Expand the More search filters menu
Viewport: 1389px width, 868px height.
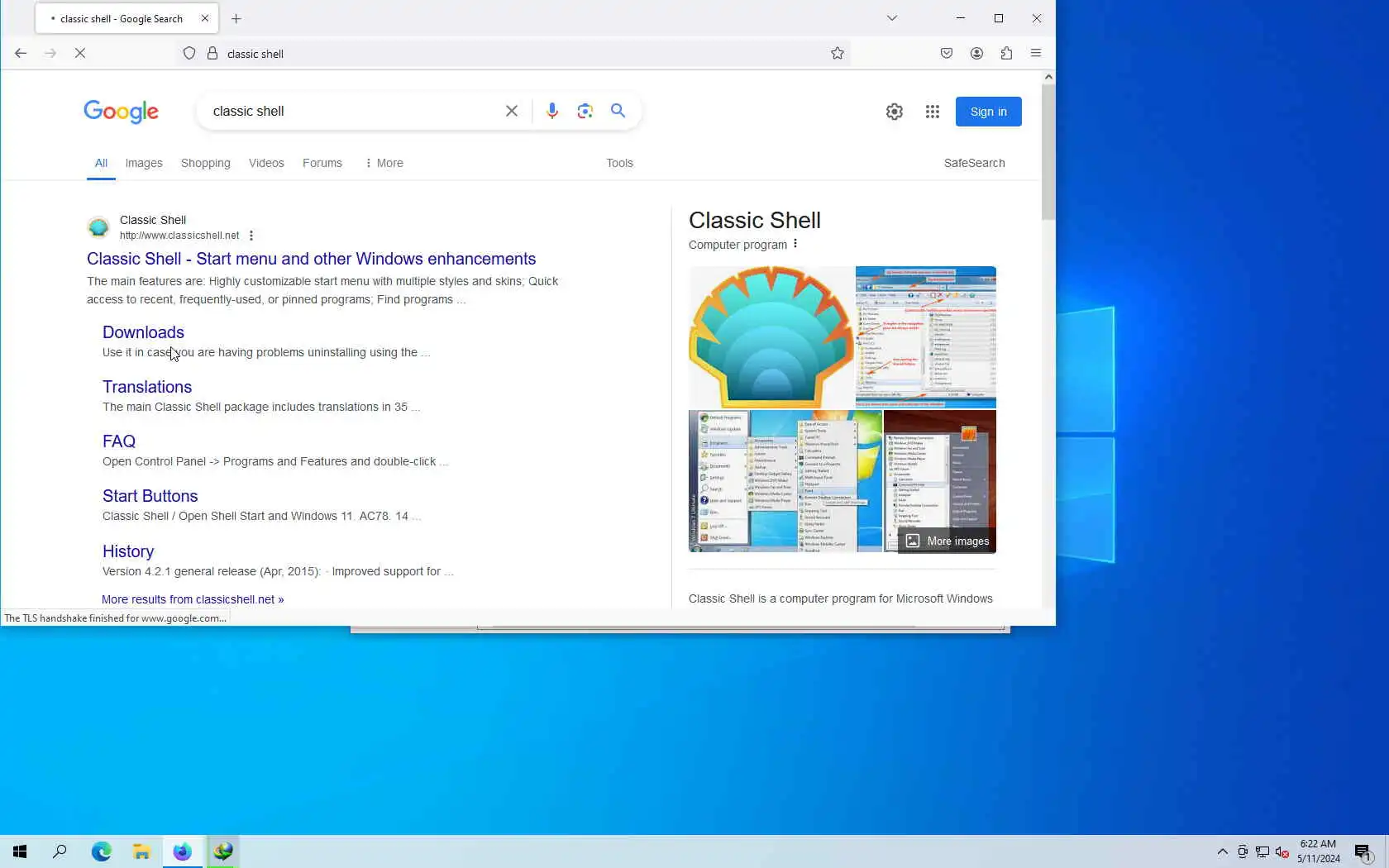click(x=384, y=163)
